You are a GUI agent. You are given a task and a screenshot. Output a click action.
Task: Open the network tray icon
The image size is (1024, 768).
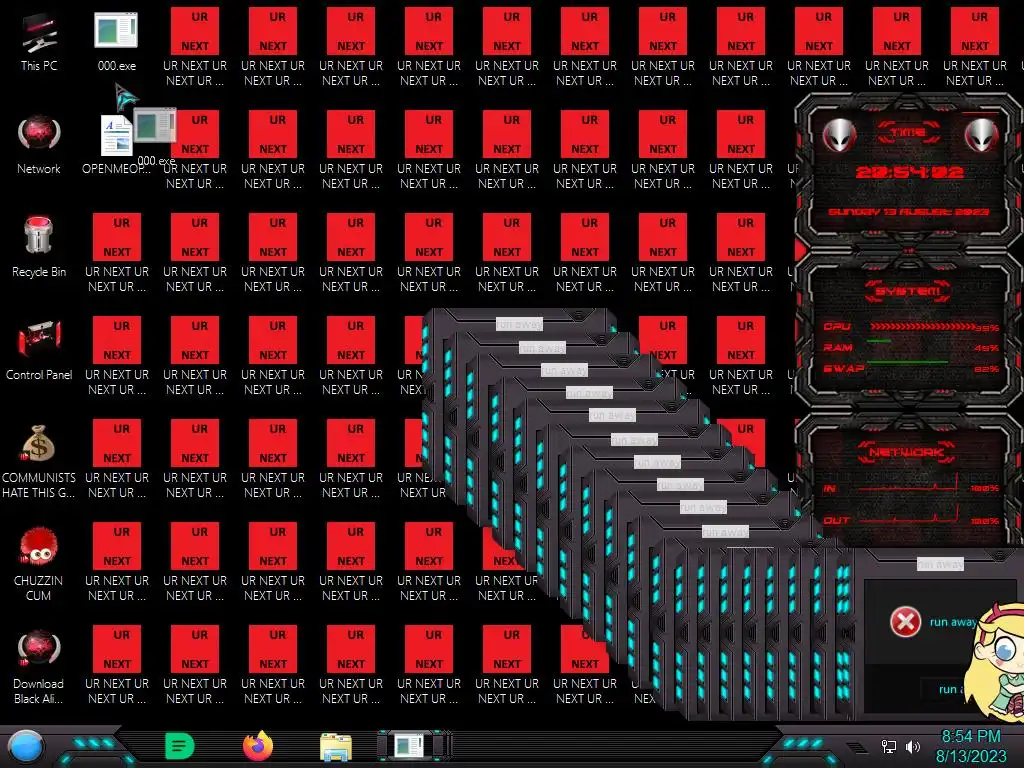(889, 746)
